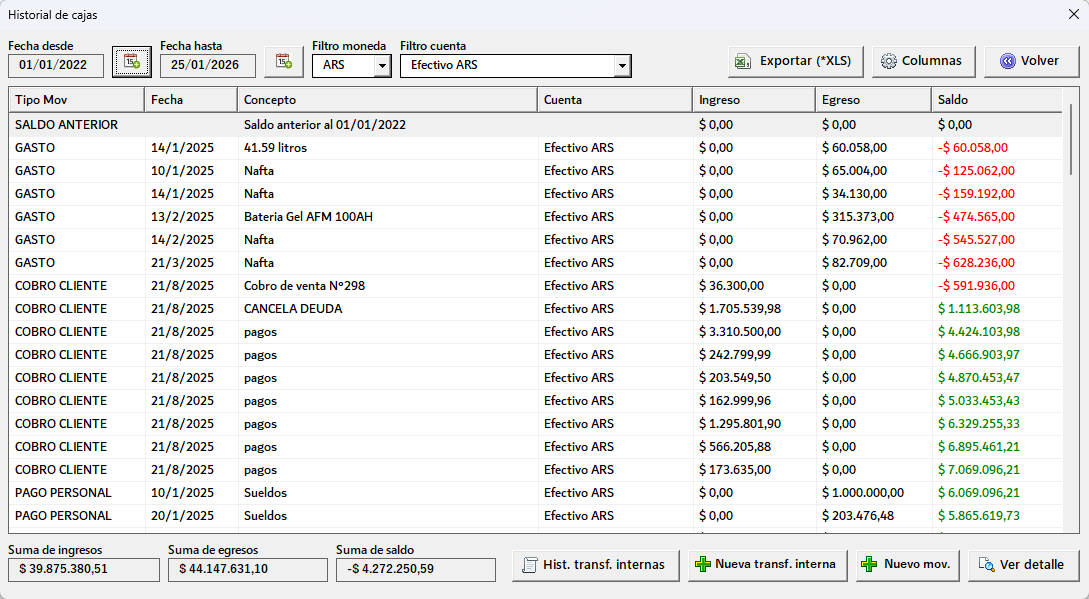This screenshot has height=599, width=1089.
Task: Sort by the Tipo Mov column header
Action: pyautogui.click(x=76, y=100)
